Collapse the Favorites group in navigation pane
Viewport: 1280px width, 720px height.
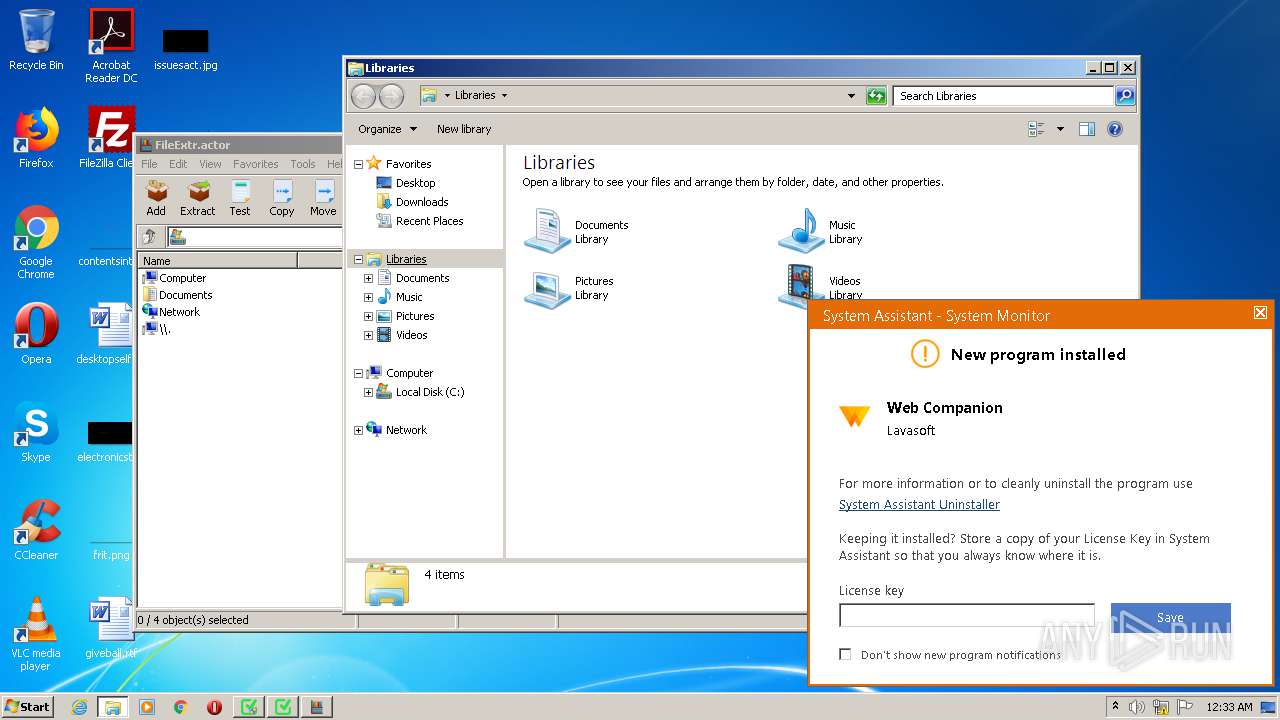pyautogui.click(x=358, y=164)
